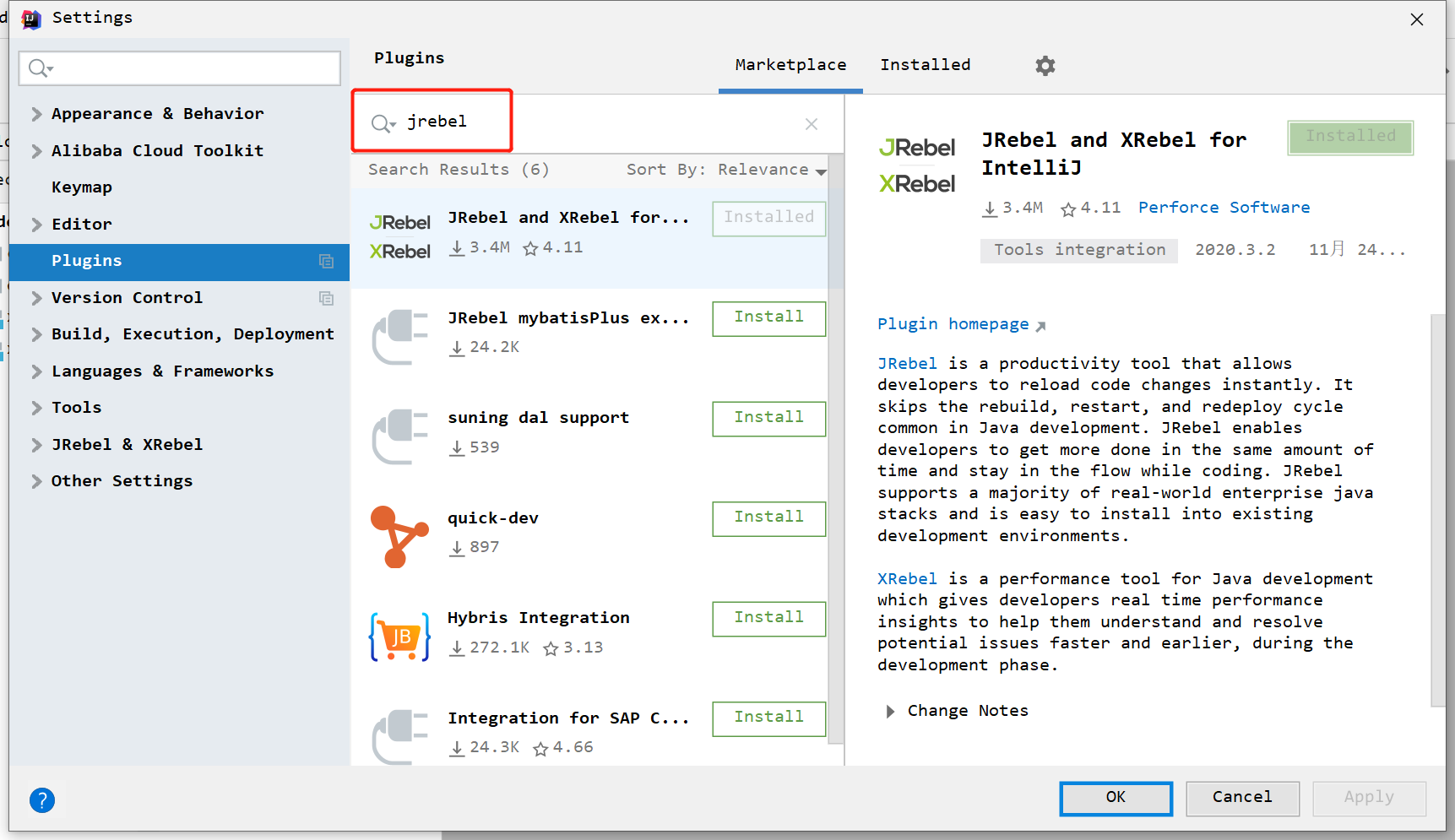This screenshot has width=1455, height=840.
Task: Focus the plugin search field with jrebel
Action: click(598, 123)
